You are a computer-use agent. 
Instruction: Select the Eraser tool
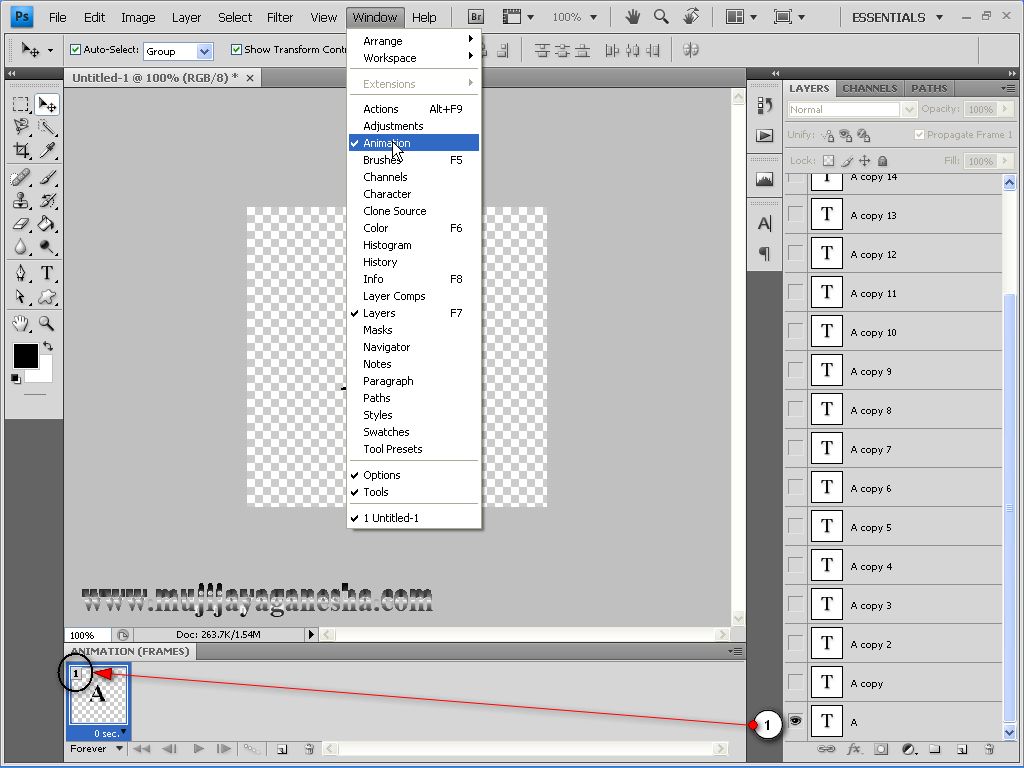click(21, 224)
